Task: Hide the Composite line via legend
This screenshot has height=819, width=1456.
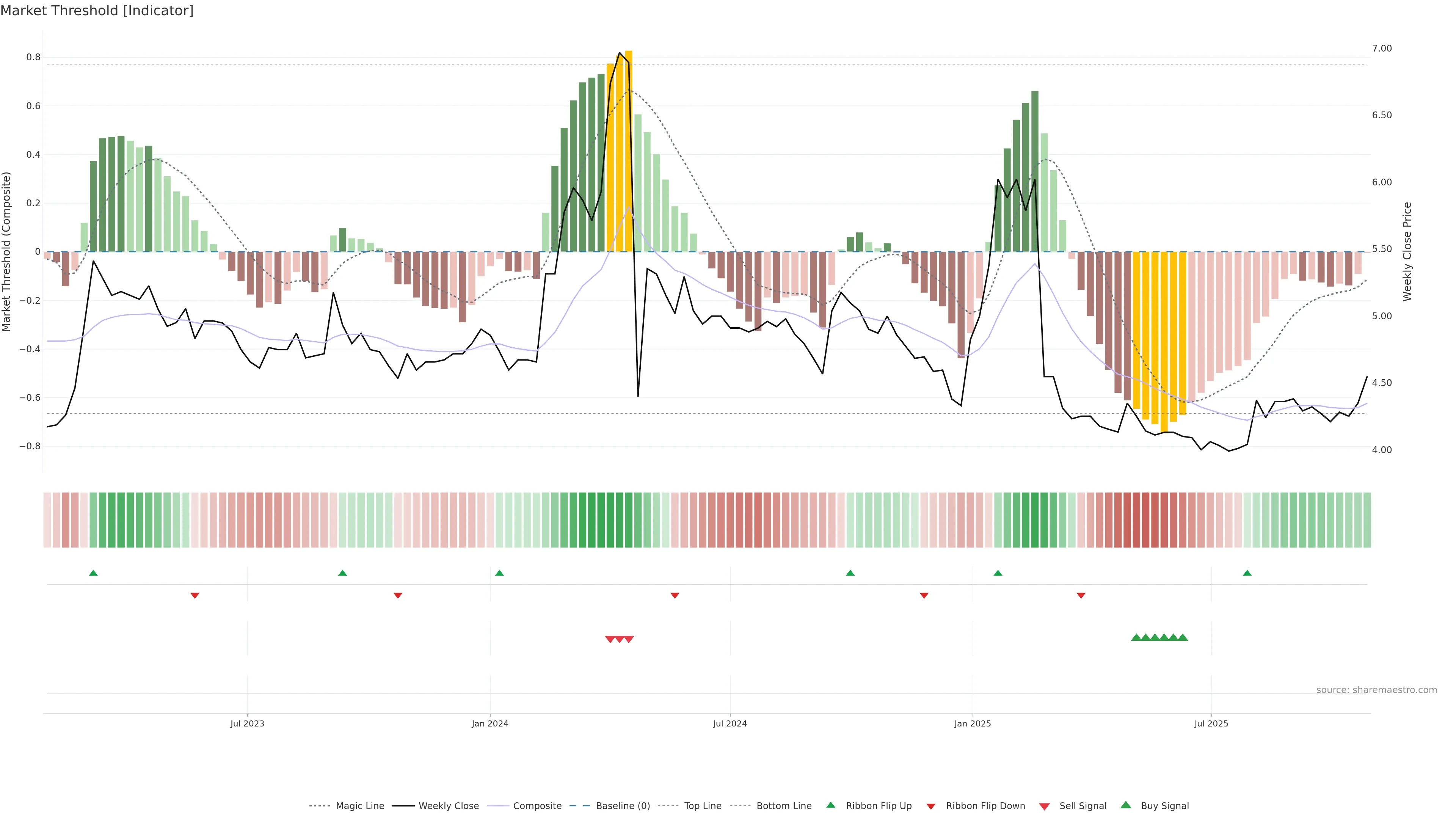Action: 537,806
